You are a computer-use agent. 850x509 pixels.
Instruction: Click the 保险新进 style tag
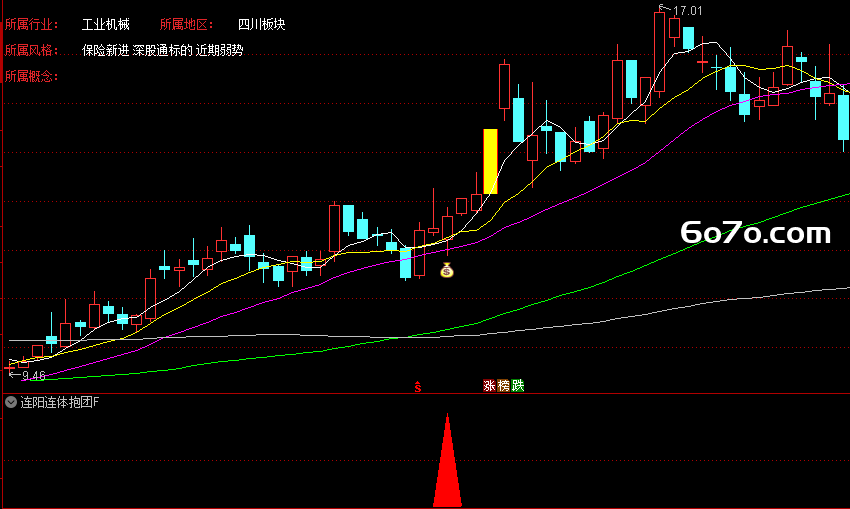click(106, 50)
